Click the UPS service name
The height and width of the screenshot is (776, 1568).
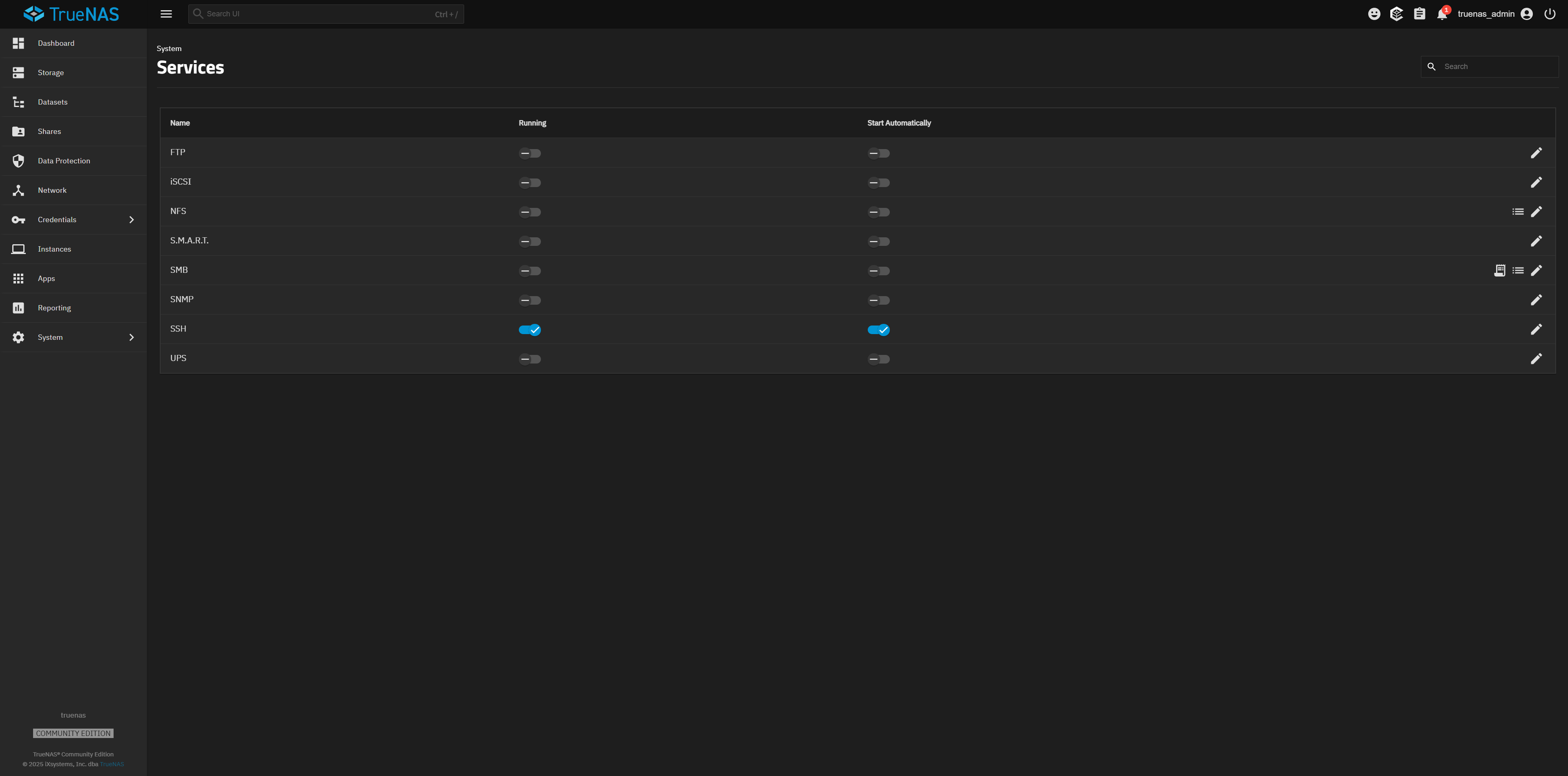coord(178,359)
